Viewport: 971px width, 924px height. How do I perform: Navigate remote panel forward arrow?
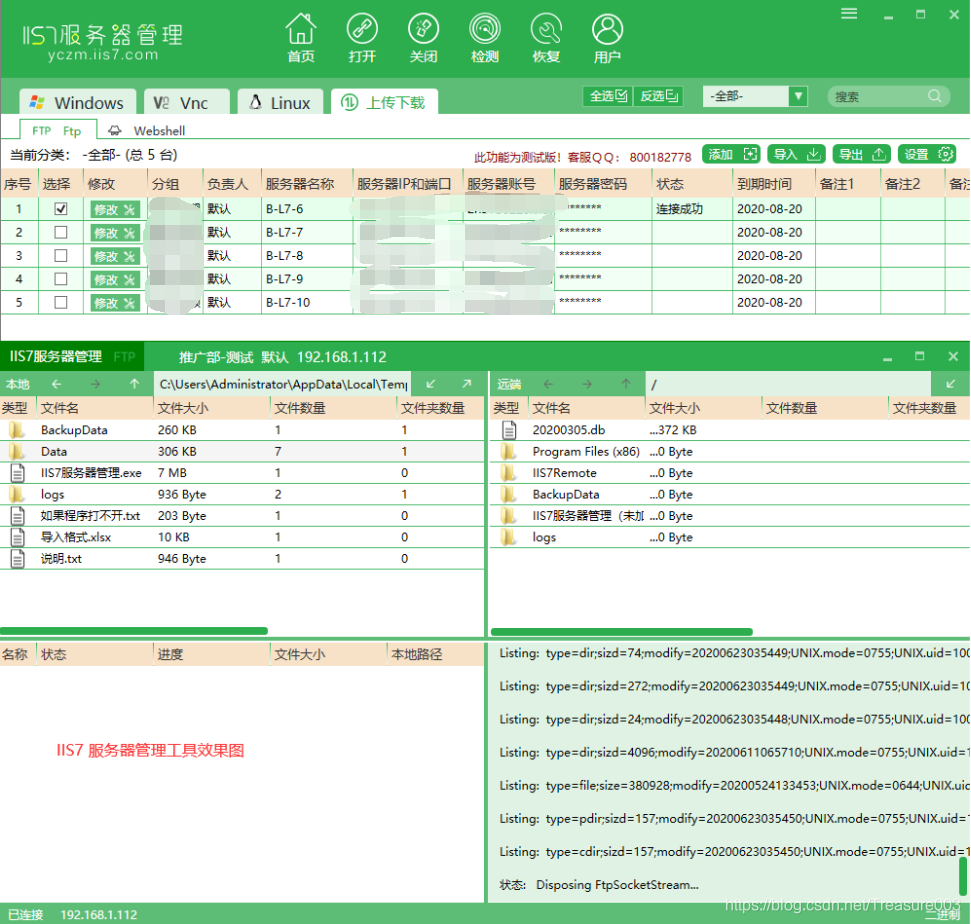(586, 384)
